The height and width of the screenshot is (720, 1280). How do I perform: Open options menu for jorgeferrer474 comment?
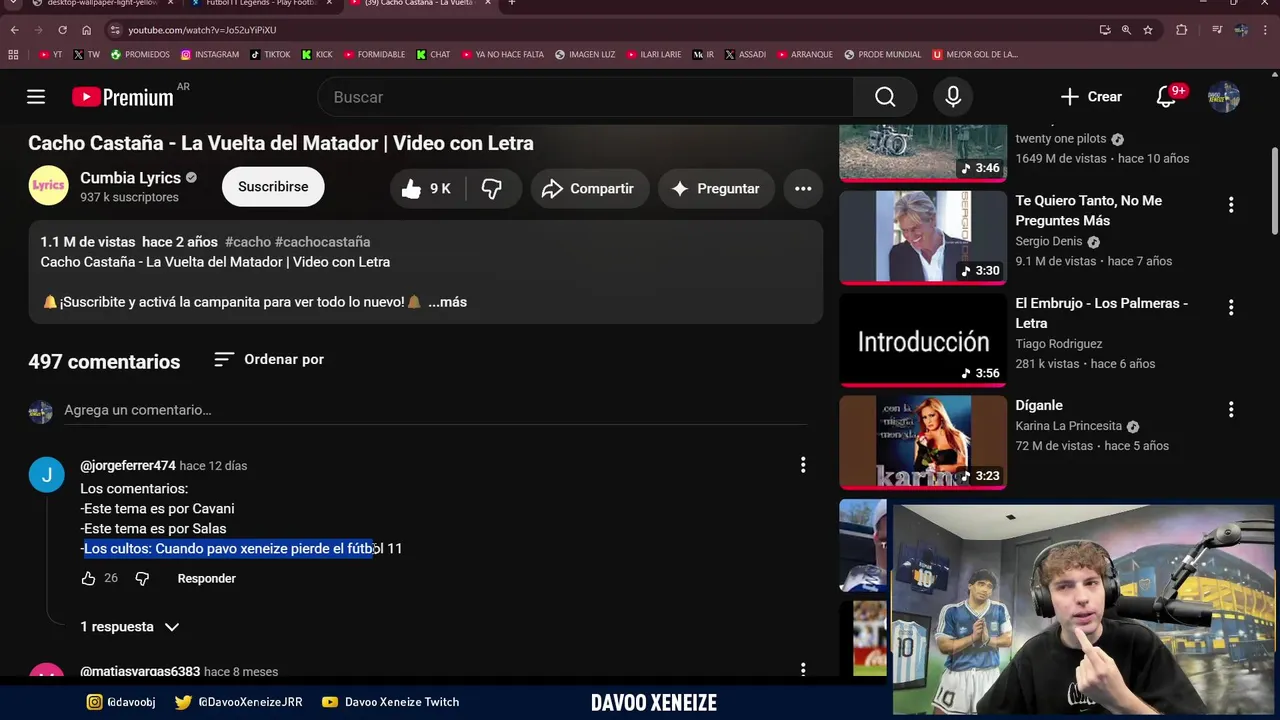(803, 465)
